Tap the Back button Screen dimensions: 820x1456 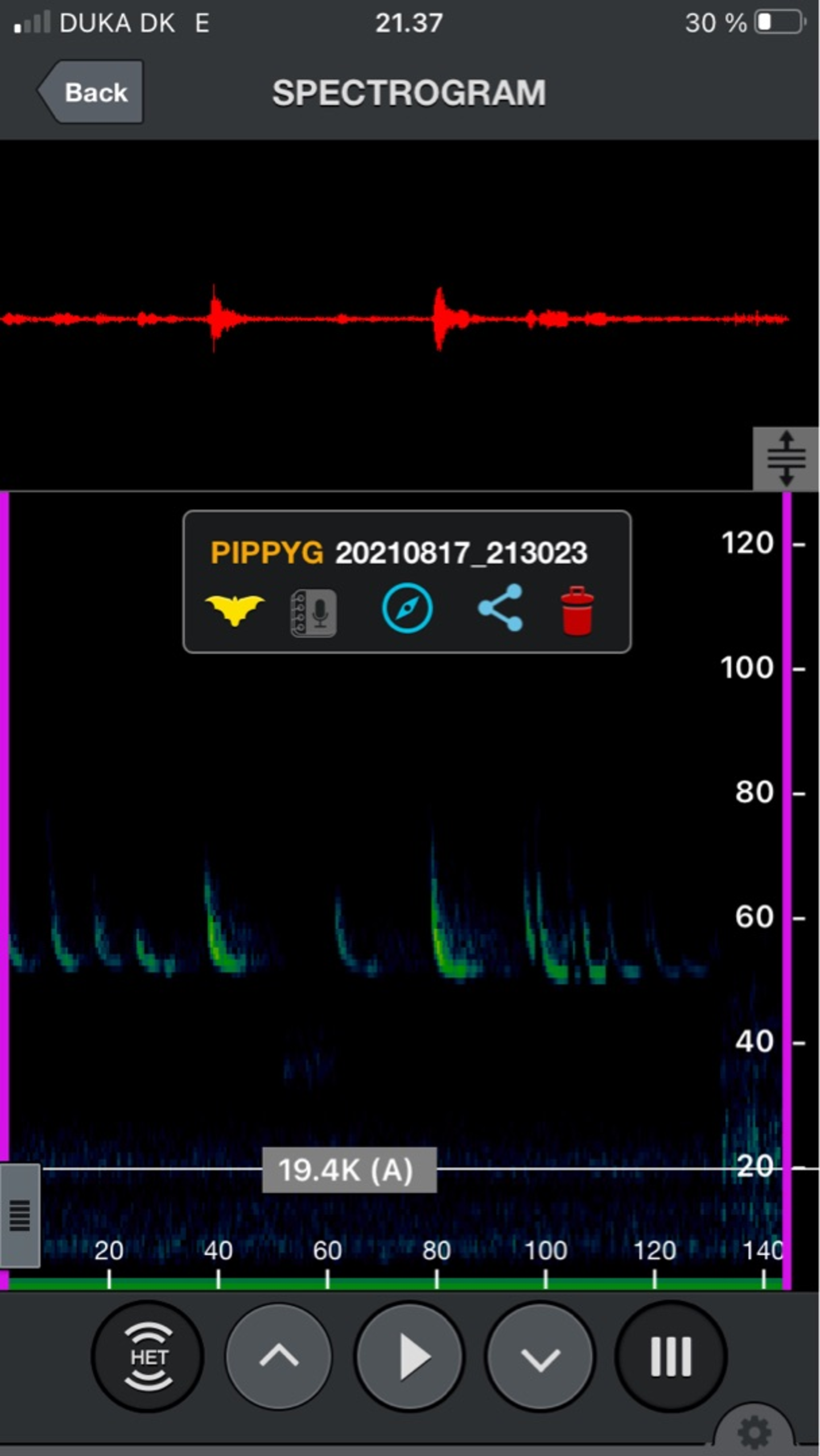(x=92, y=92)
